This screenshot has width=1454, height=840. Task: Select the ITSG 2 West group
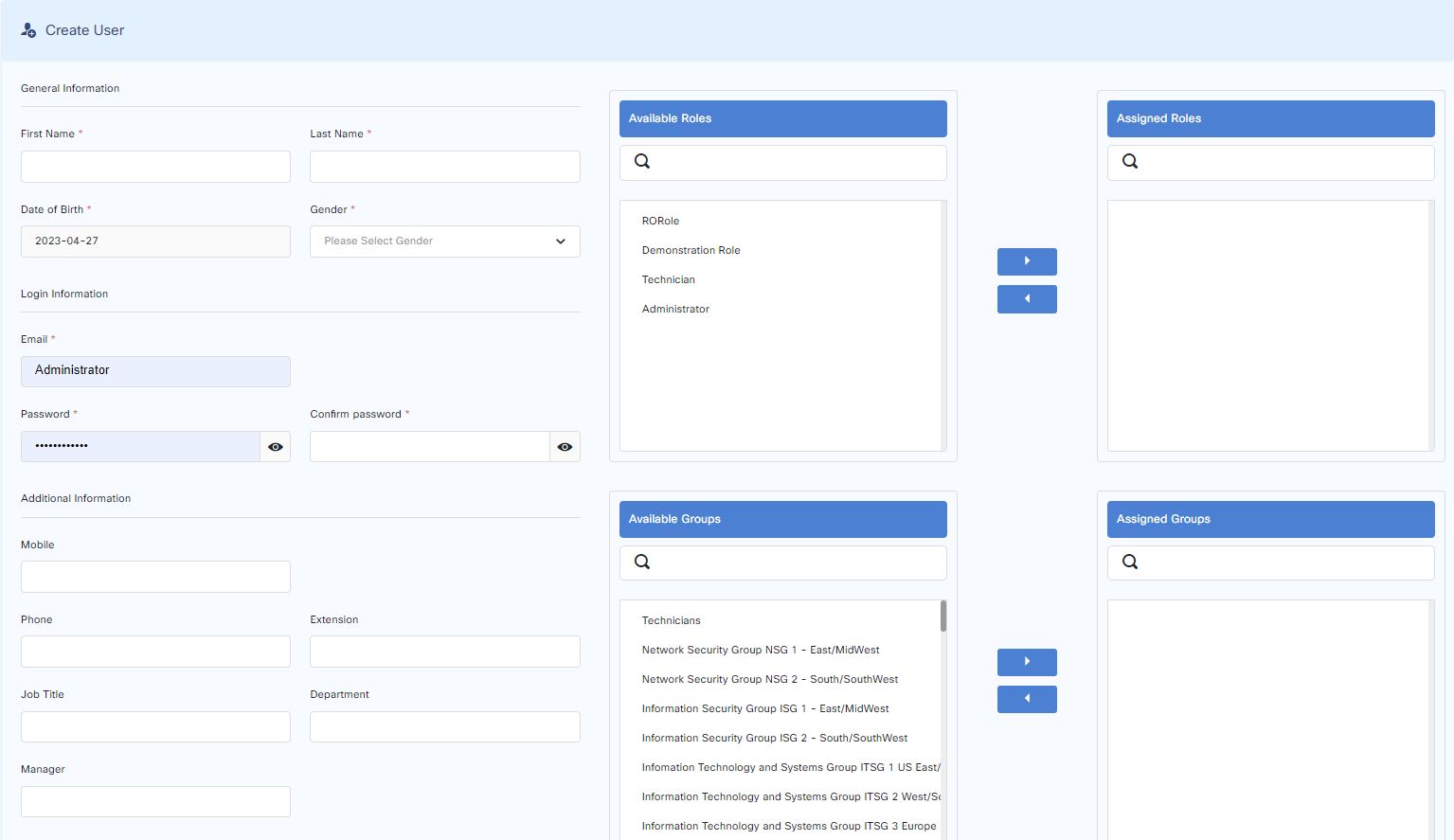click(791, 796)
